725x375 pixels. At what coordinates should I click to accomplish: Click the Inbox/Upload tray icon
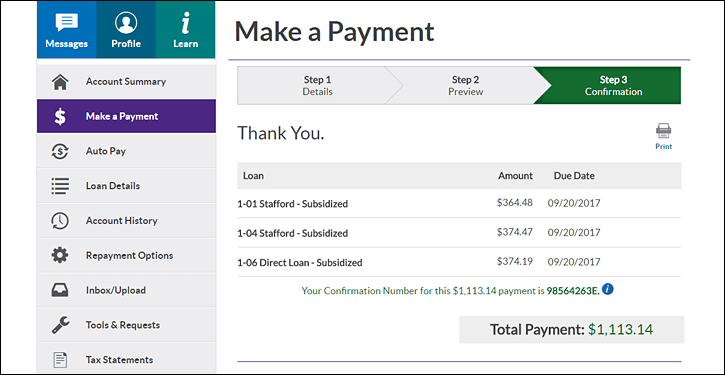[60, 290]
